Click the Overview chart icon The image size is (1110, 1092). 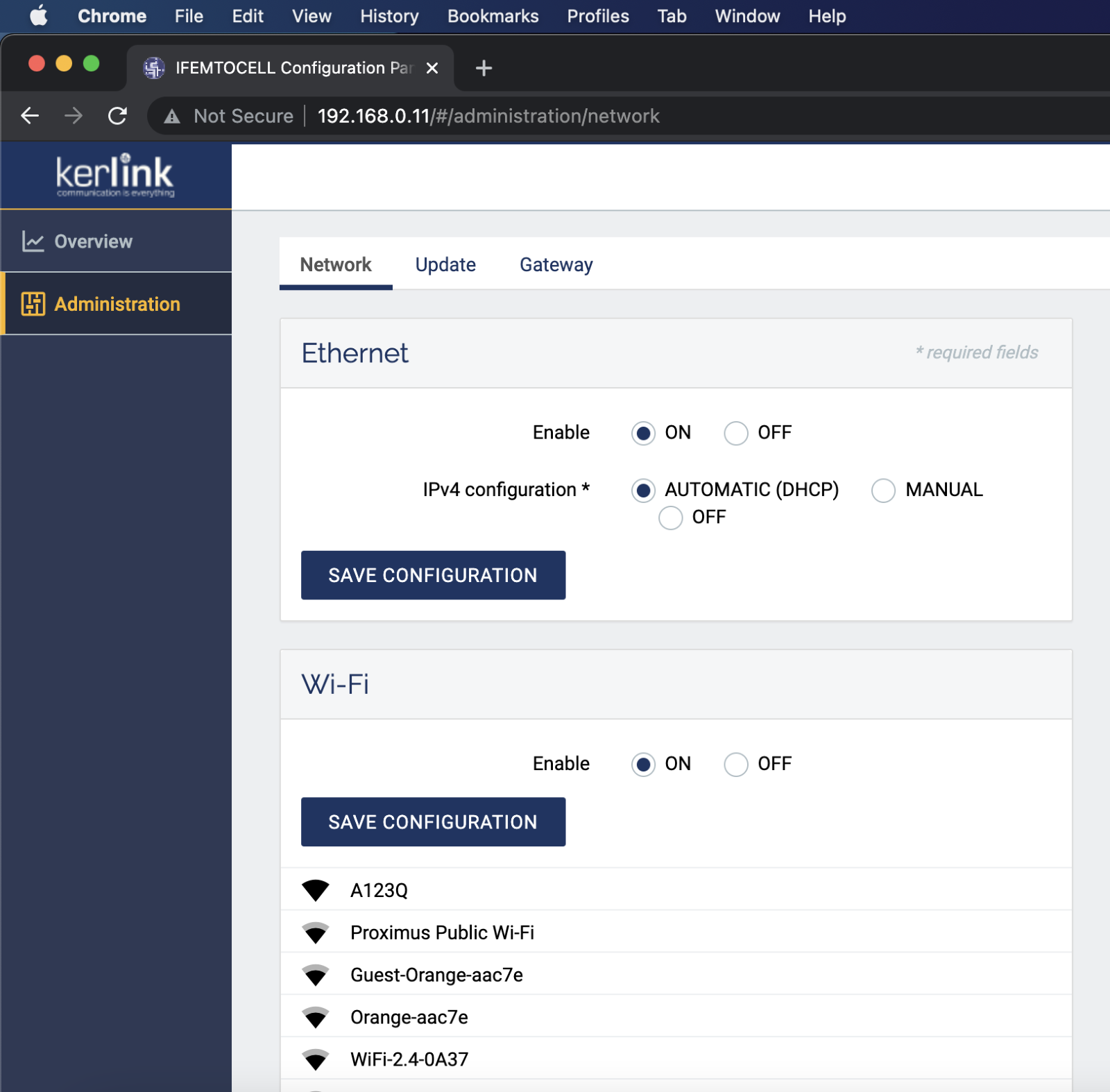[x=33, y=241]
